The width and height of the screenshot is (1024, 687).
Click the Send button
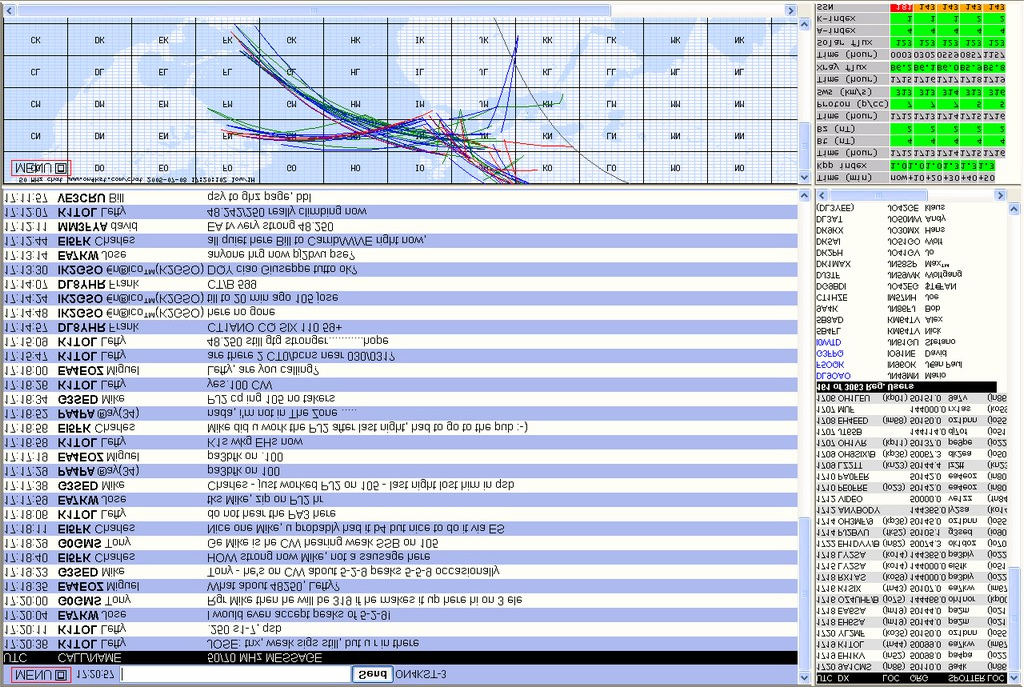(x=372, y=674)
